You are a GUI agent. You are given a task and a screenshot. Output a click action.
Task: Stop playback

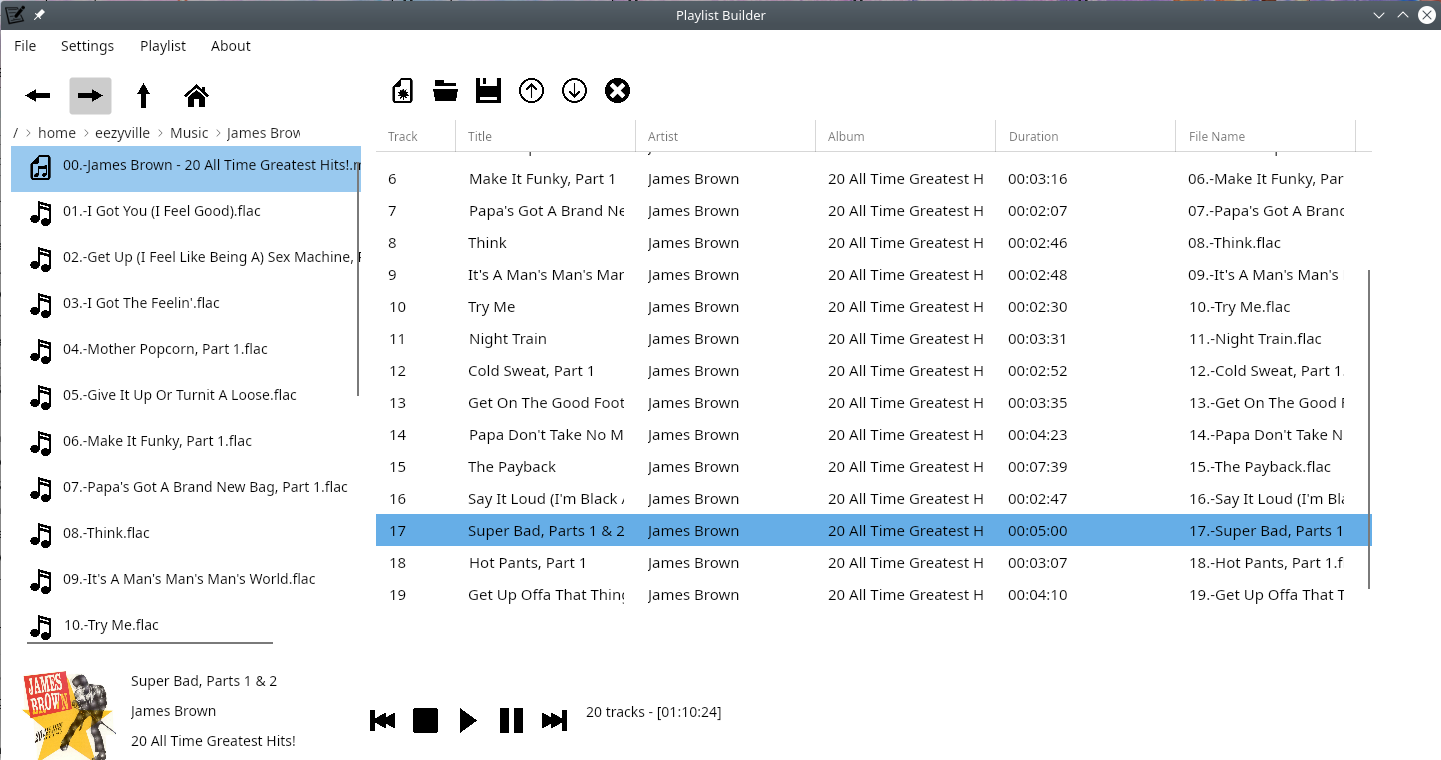(x=425, y=720)
